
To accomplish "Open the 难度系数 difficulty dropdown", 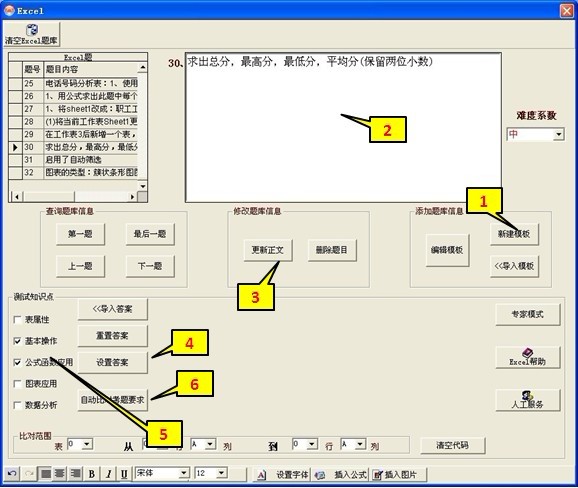I will click(x=559, y=134).
